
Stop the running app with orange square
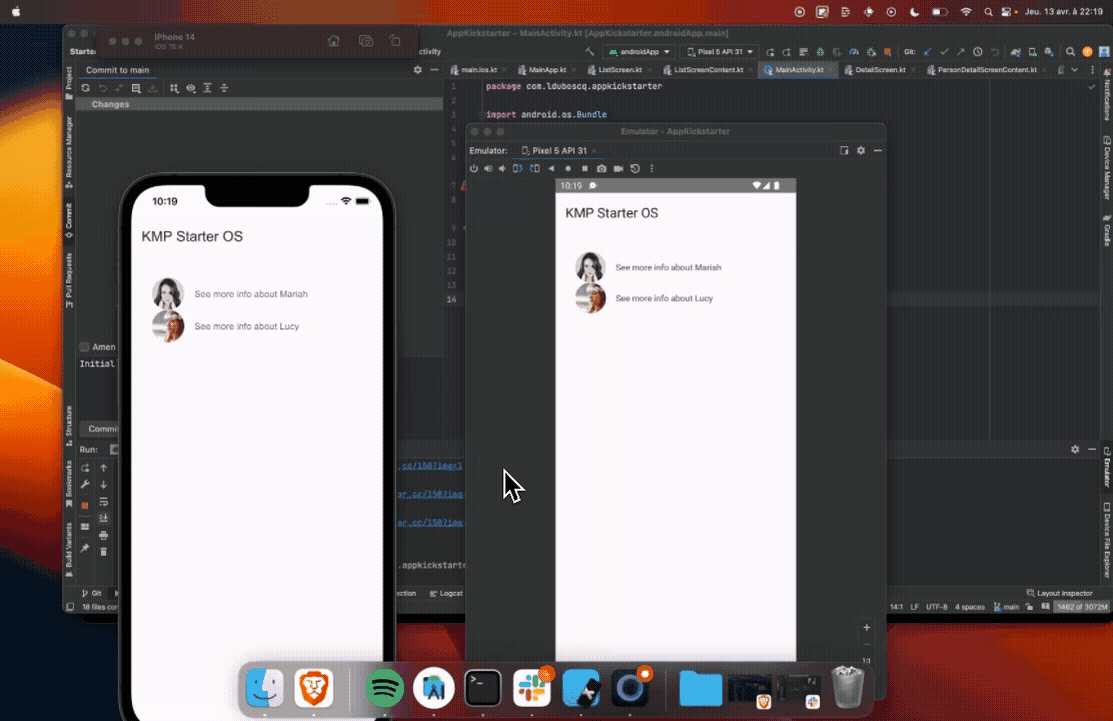[x=85, y=505]
